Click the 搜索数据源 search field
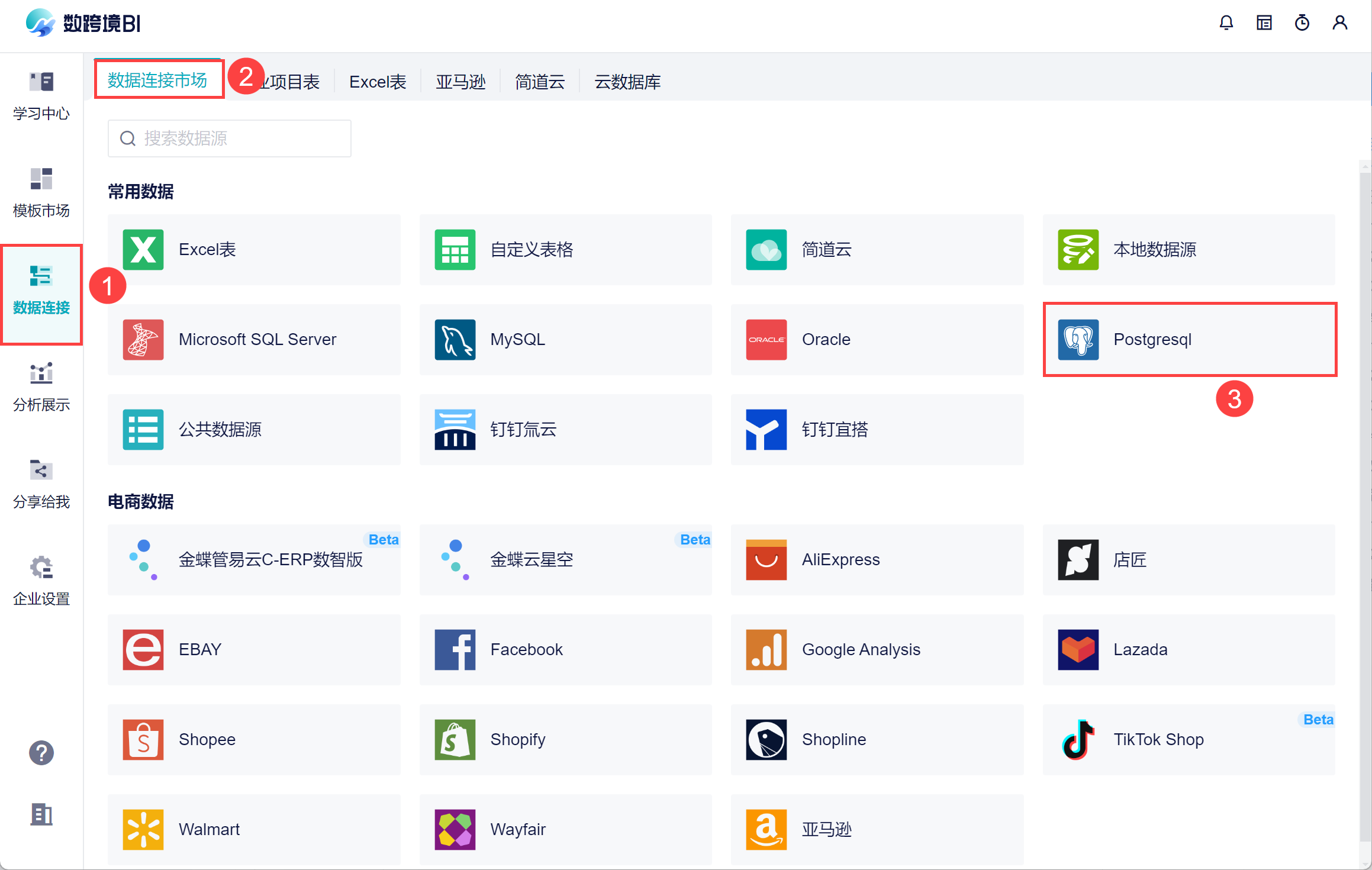The width and height of the screenshot is (1372, 870). pos(230,138)
